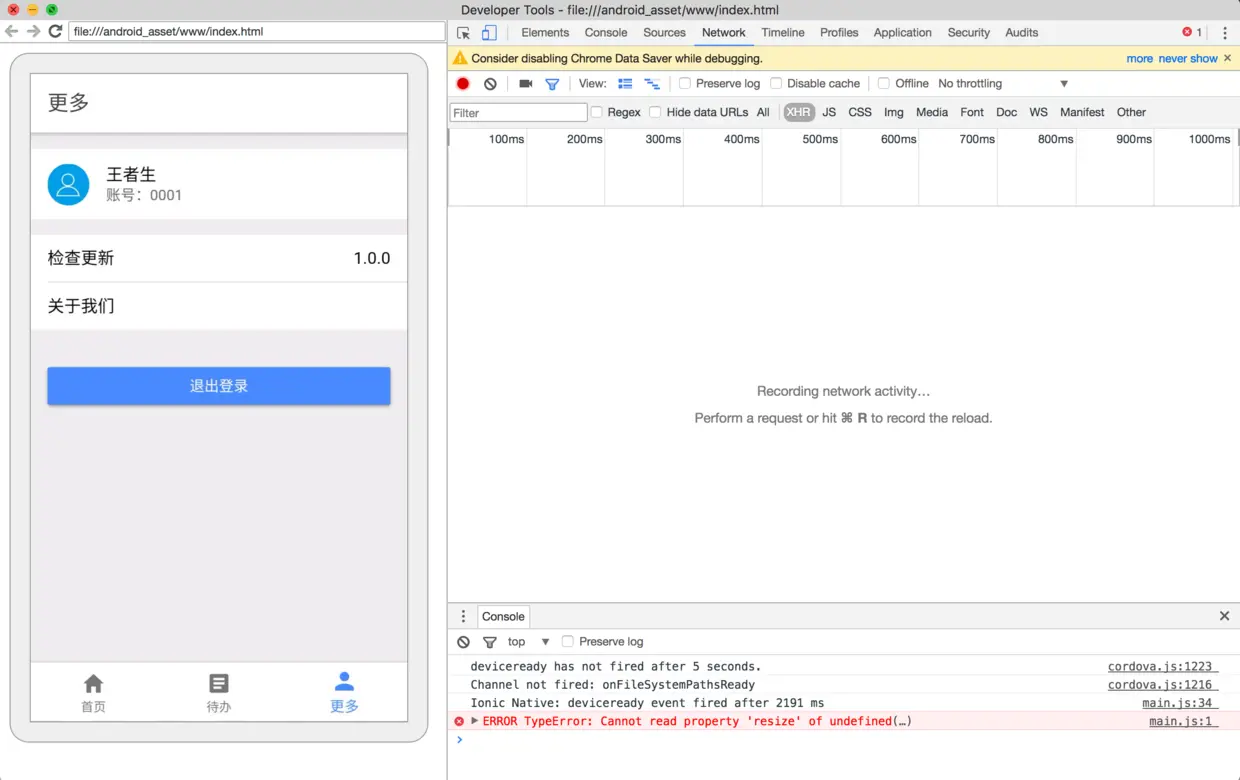Expand the TypeError error message

tap(475, 721)
